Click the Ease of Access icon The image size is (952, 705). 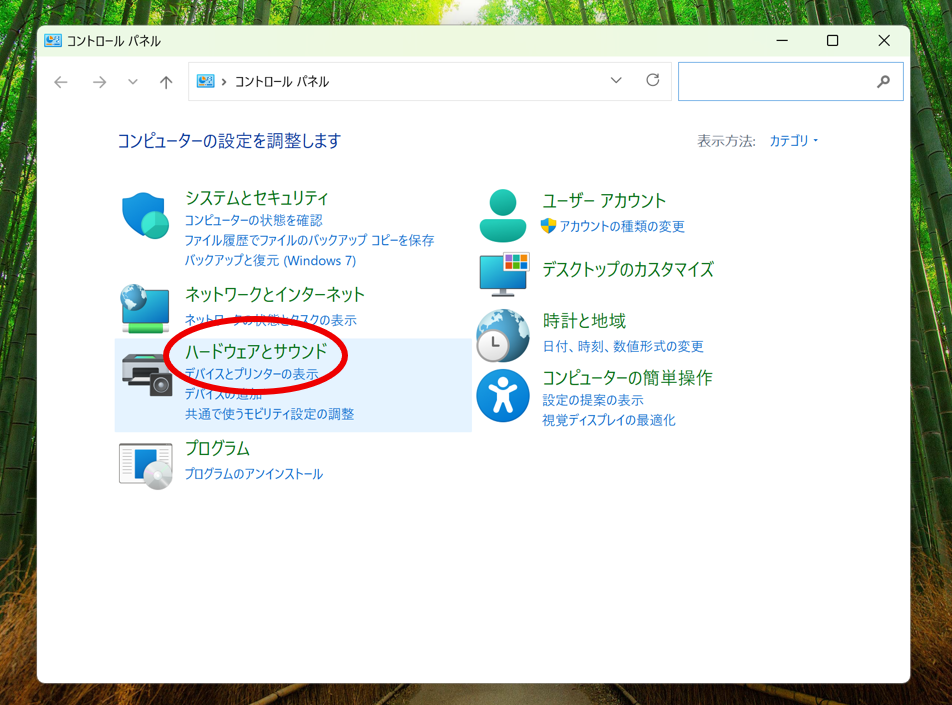pyautogui.click(x=502, y=396)
